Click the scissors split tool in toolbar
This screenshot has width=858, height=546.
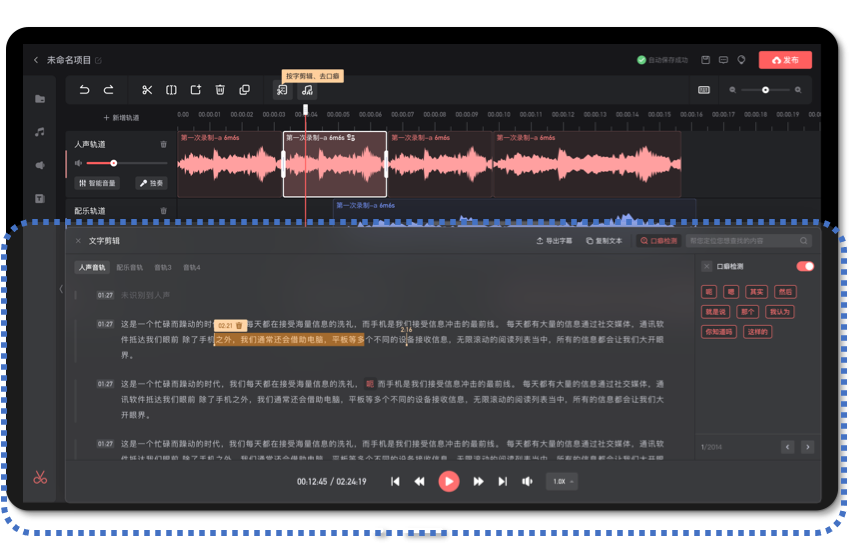tap(147, 90)
